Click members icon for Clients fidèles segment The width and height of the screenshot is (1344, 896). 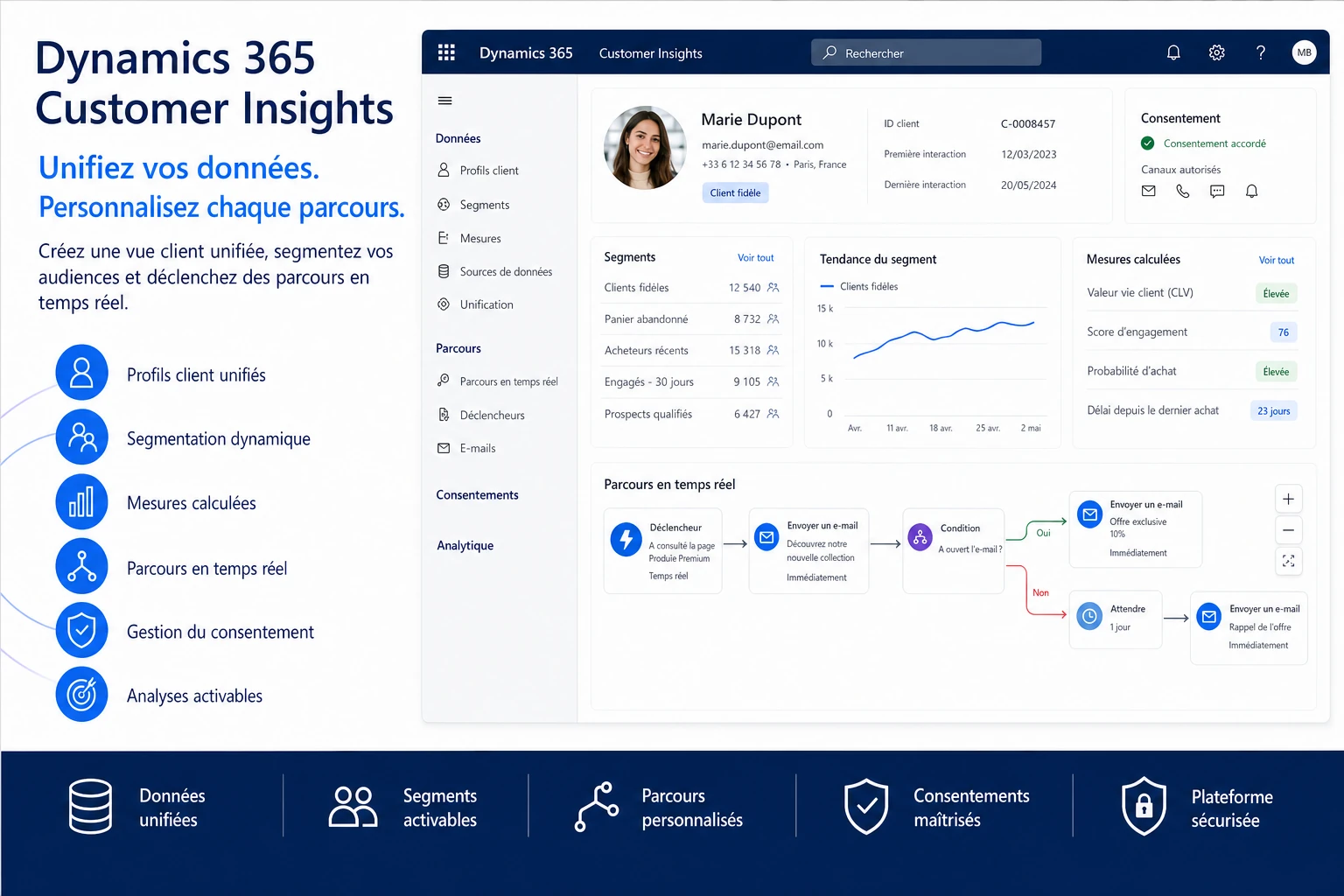[x=773, y=287]
